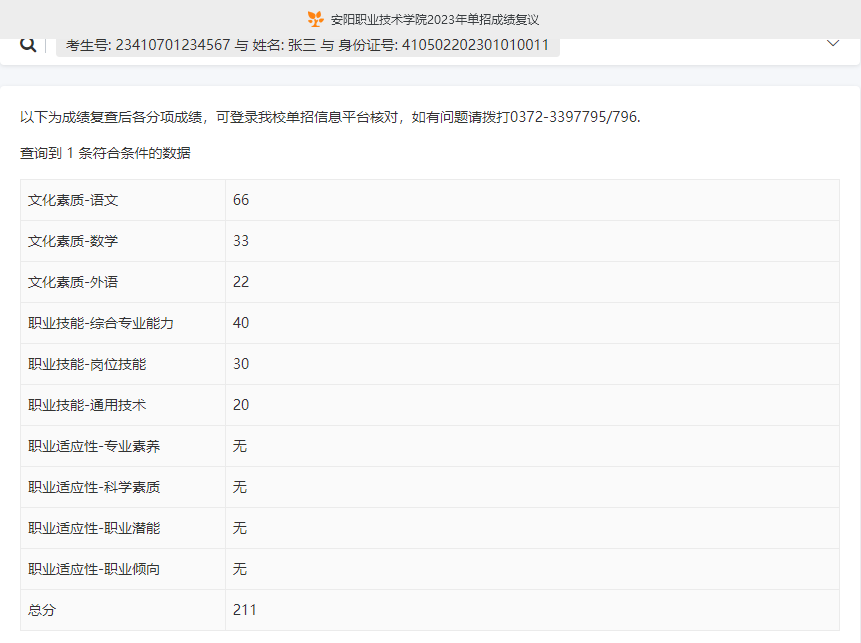This screenshot has height=643, width=861.
Task: Select the 文化素质-语文 row label
Action: click(73, 200)
